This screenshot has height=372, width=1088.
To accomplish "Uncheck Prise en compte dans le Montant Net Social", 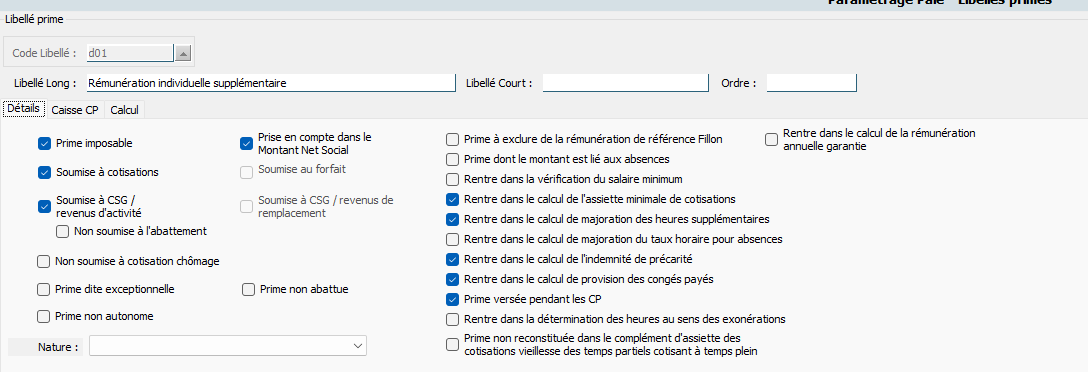I will click(x=246, y=144).
